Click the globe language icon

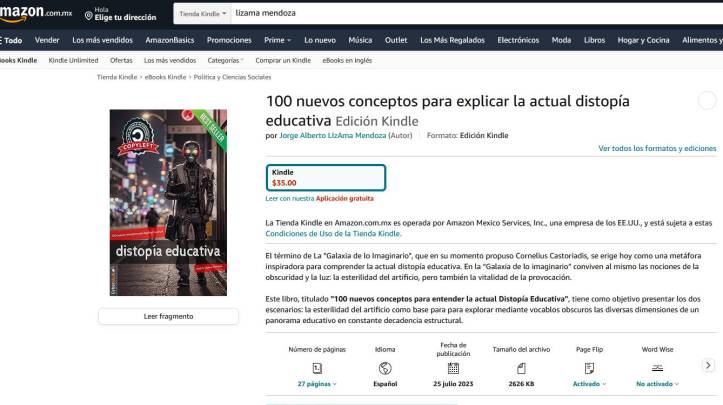tap(385, 368)
